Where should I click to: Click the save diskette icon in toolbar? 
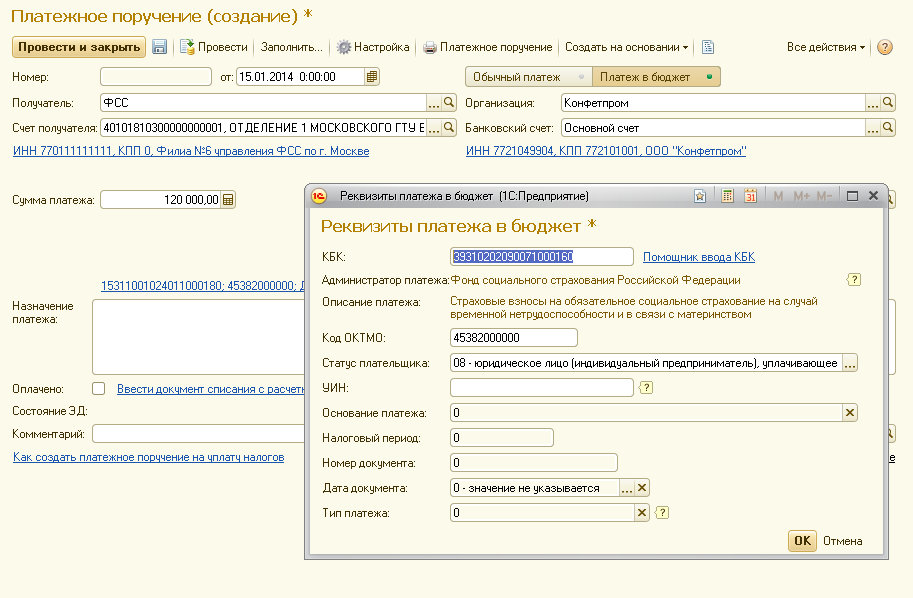point(160,47)
